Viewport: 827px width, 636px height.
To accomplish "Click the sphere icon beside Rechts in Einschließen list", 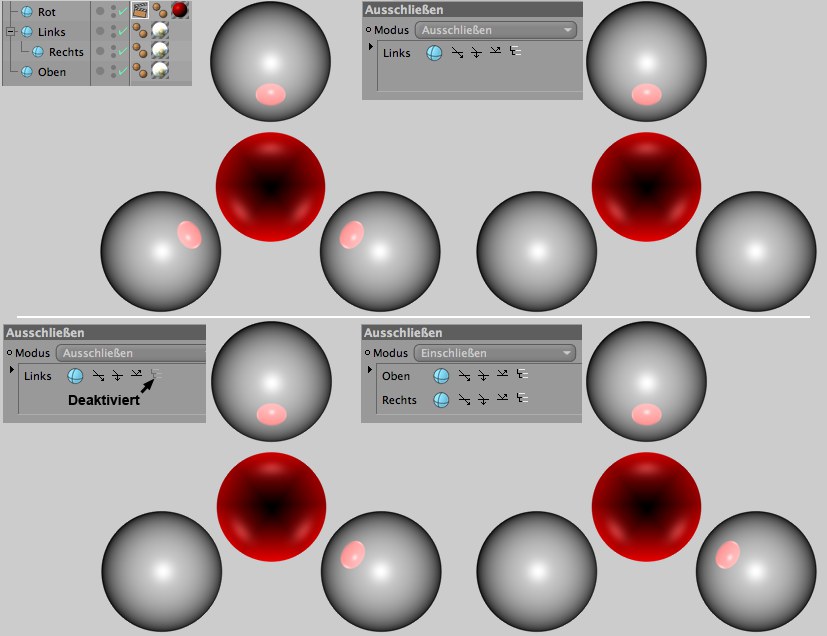I will click(x=441, y=400).
